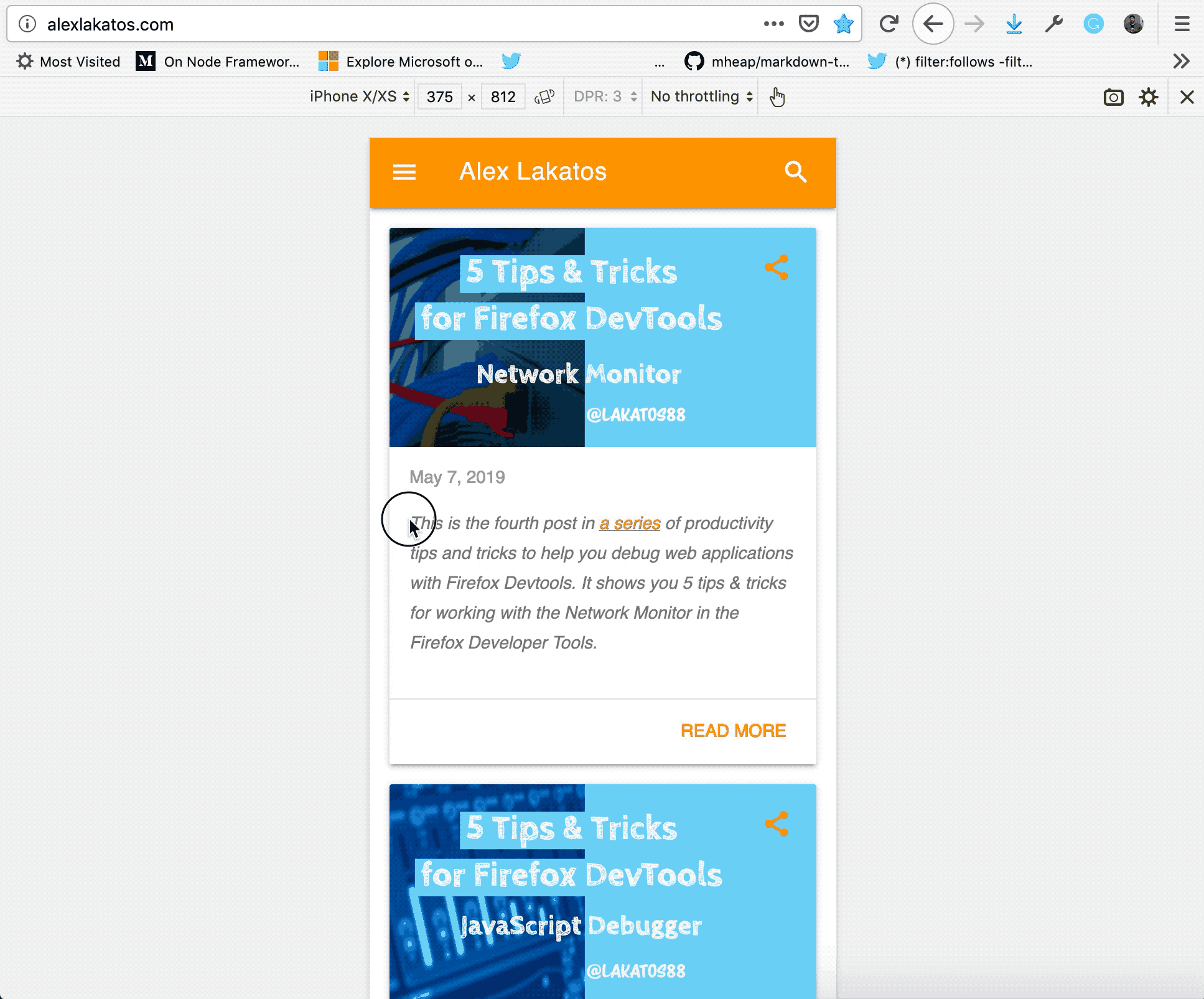The image size is (1204, 999).
Task: Rotate the viewport orientation
Action: click(x=544, y=97)
